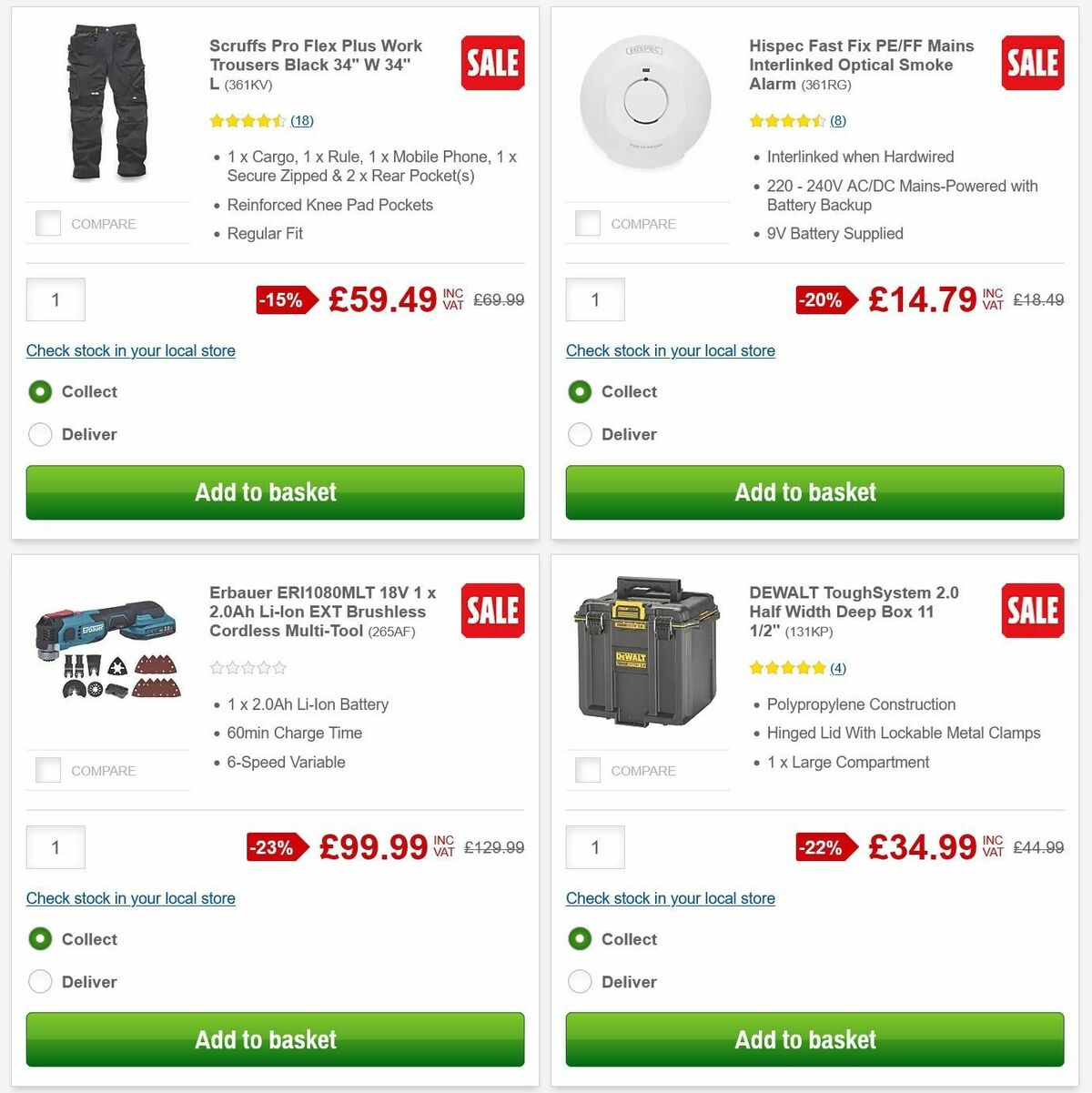Check stock for DEWALT box in local store
Viewport: 1092px width, 1093px height.
click(x=670, y=898)
